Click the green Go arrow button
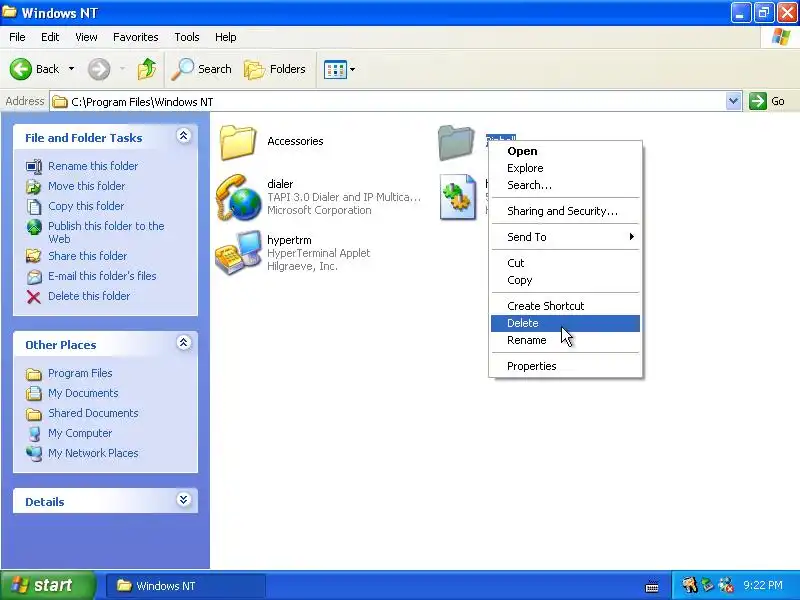Screen dimensions: 800x600 [758, 101]
